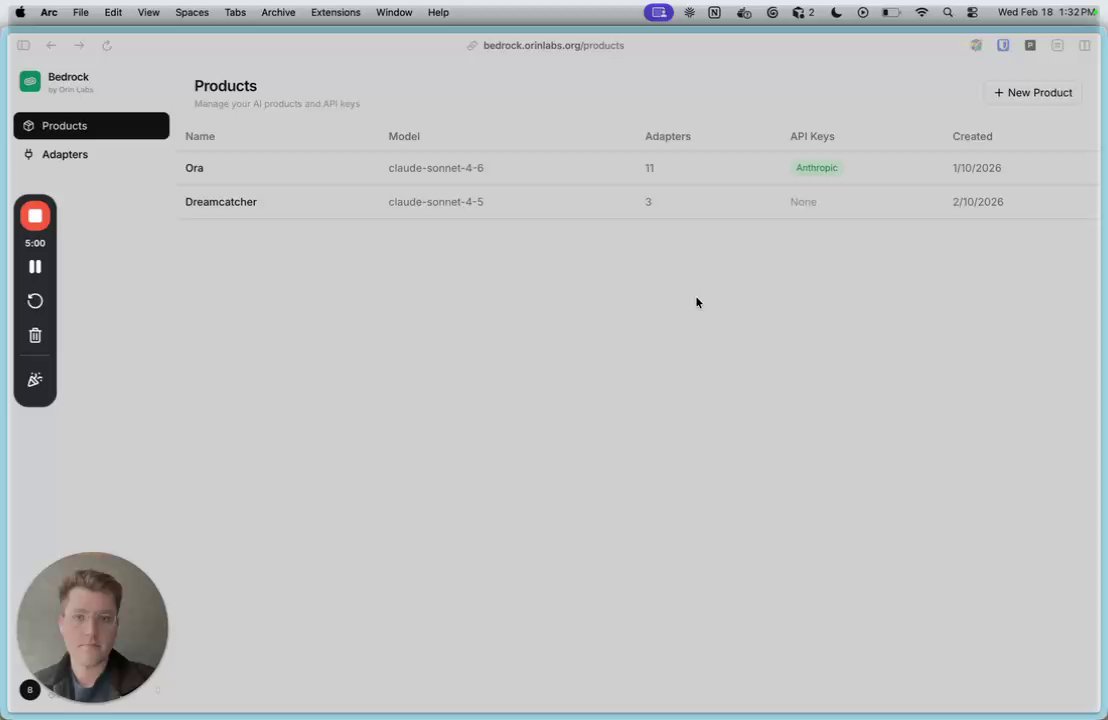Click the user avatar B icon
This screenshot has height=720, width=1108.
click(30, 690)
